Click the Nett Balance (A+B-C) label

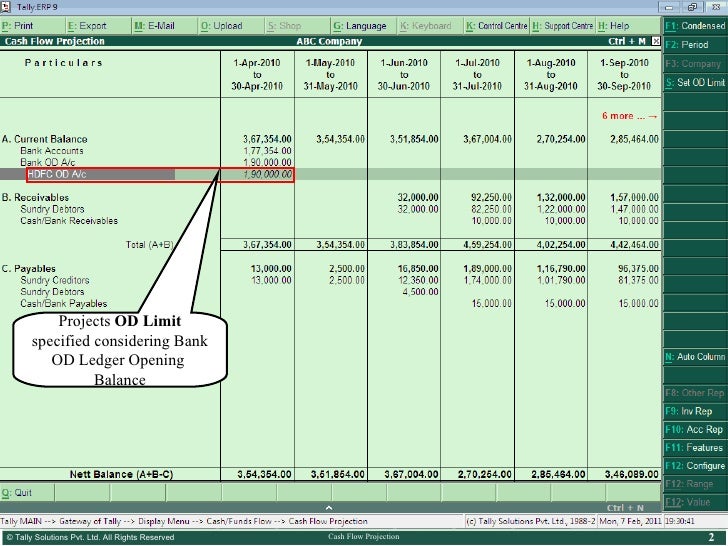[121, 474]
